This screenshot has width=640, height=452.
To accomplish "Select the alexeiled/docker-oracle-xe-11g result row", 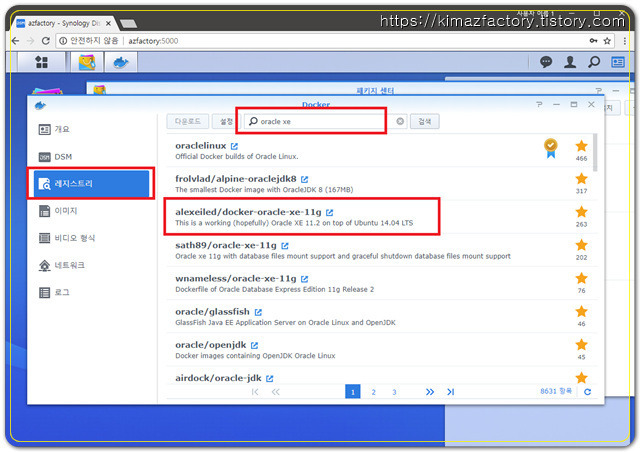I will [380, 217].
